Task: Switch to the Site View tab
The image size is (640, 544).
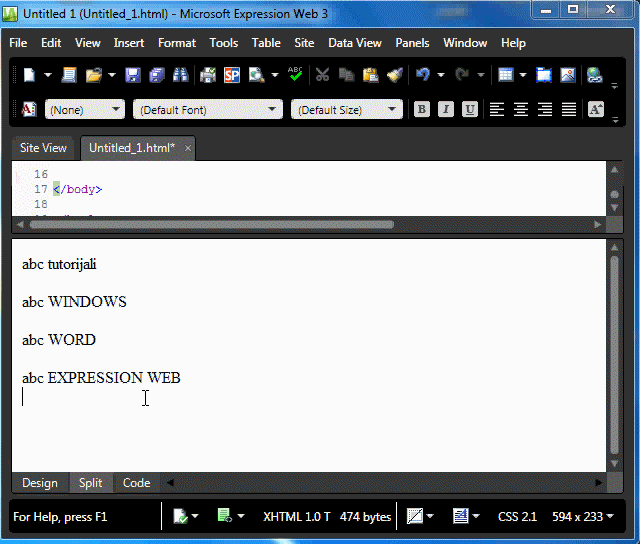Action: click(x=43, y=148)
